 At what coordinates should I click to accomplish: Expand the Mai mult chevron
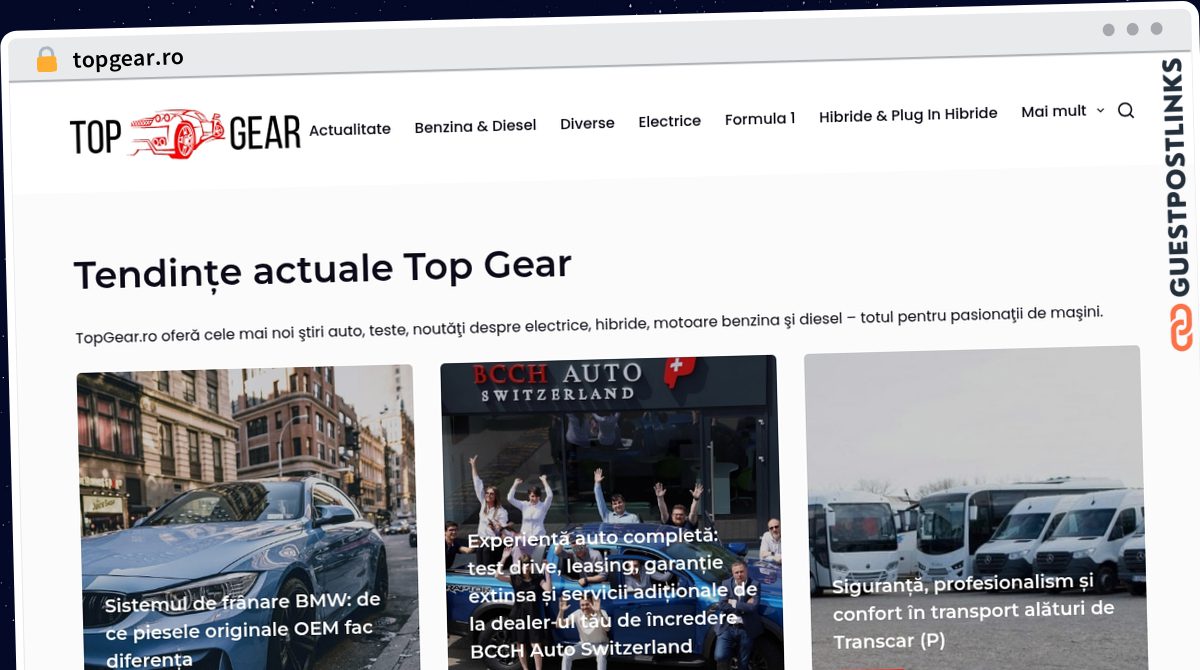(1100, 111)
